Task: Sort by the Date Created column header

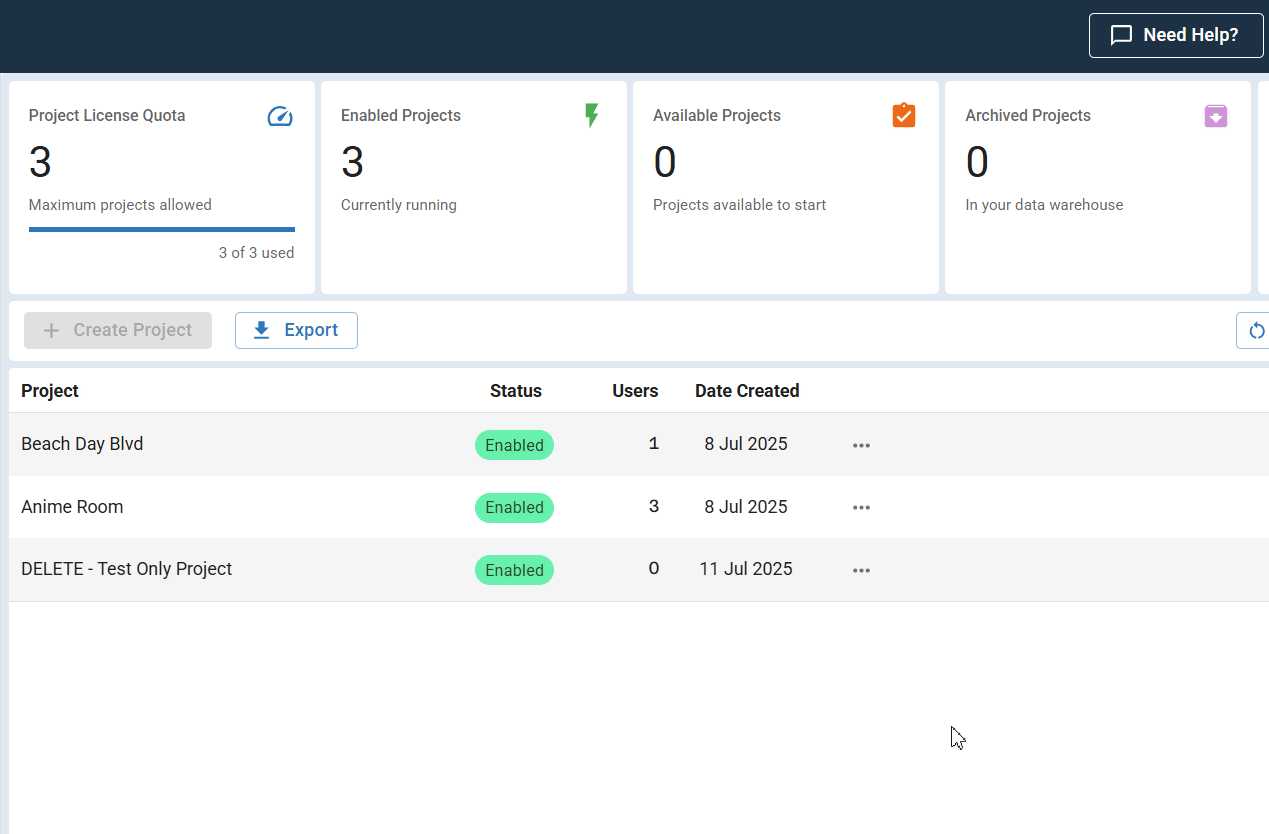Action: pyautogui.click(x=746, y=391)
